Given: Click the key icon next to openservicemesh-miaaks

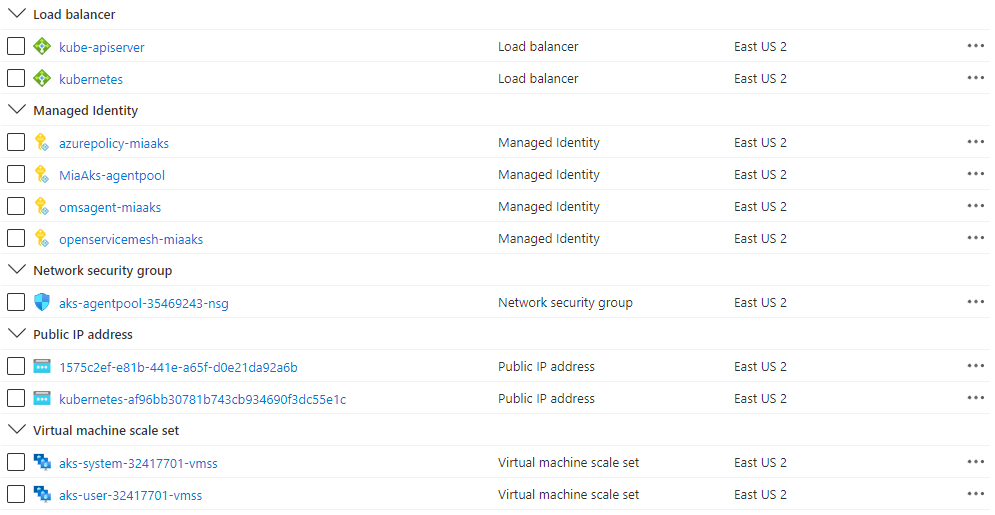Looking at the screenshot, I should (42, 238).
